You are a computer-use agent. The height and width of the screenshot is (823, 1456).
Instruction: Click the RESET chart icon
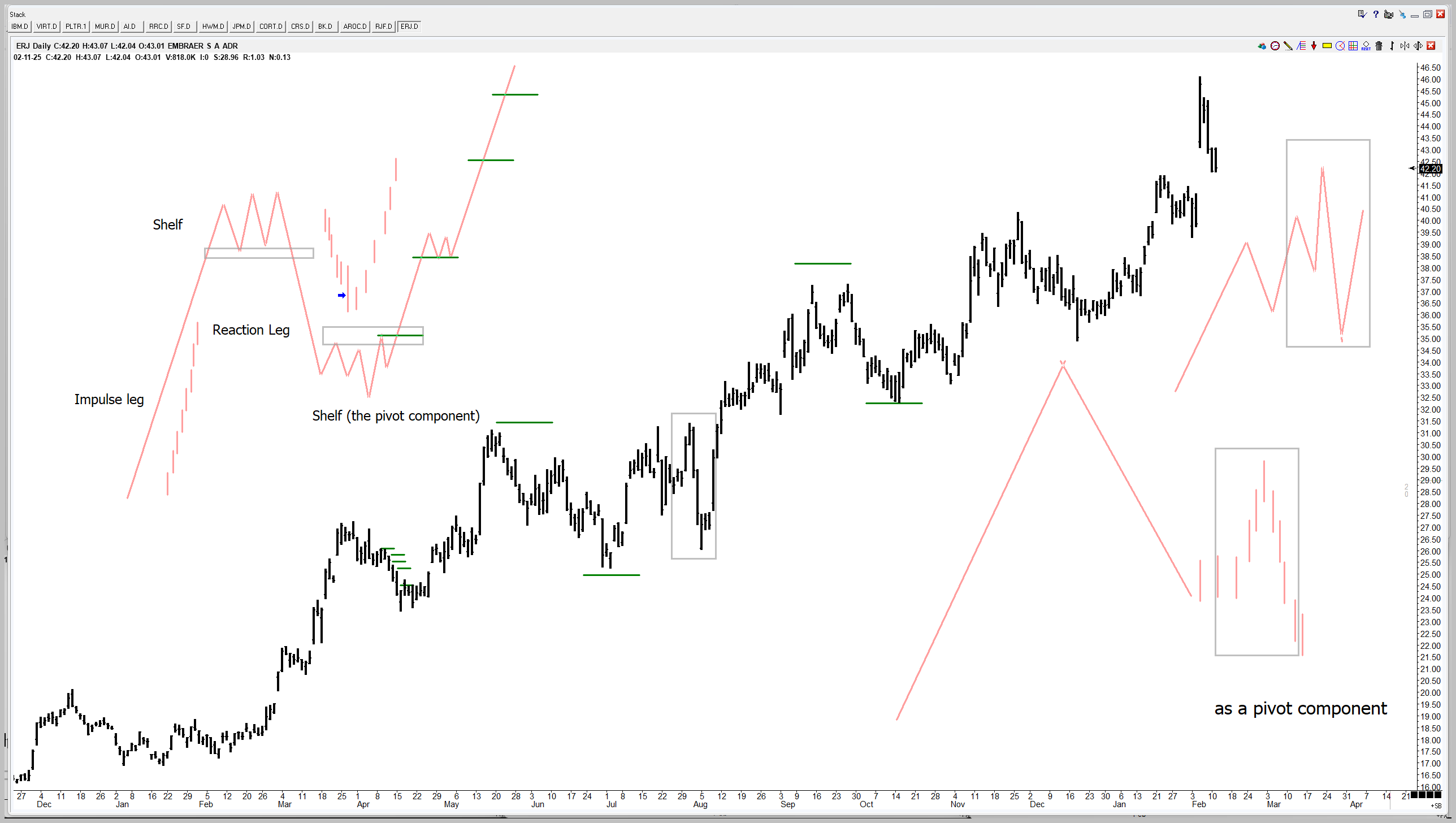[1366, 46]
